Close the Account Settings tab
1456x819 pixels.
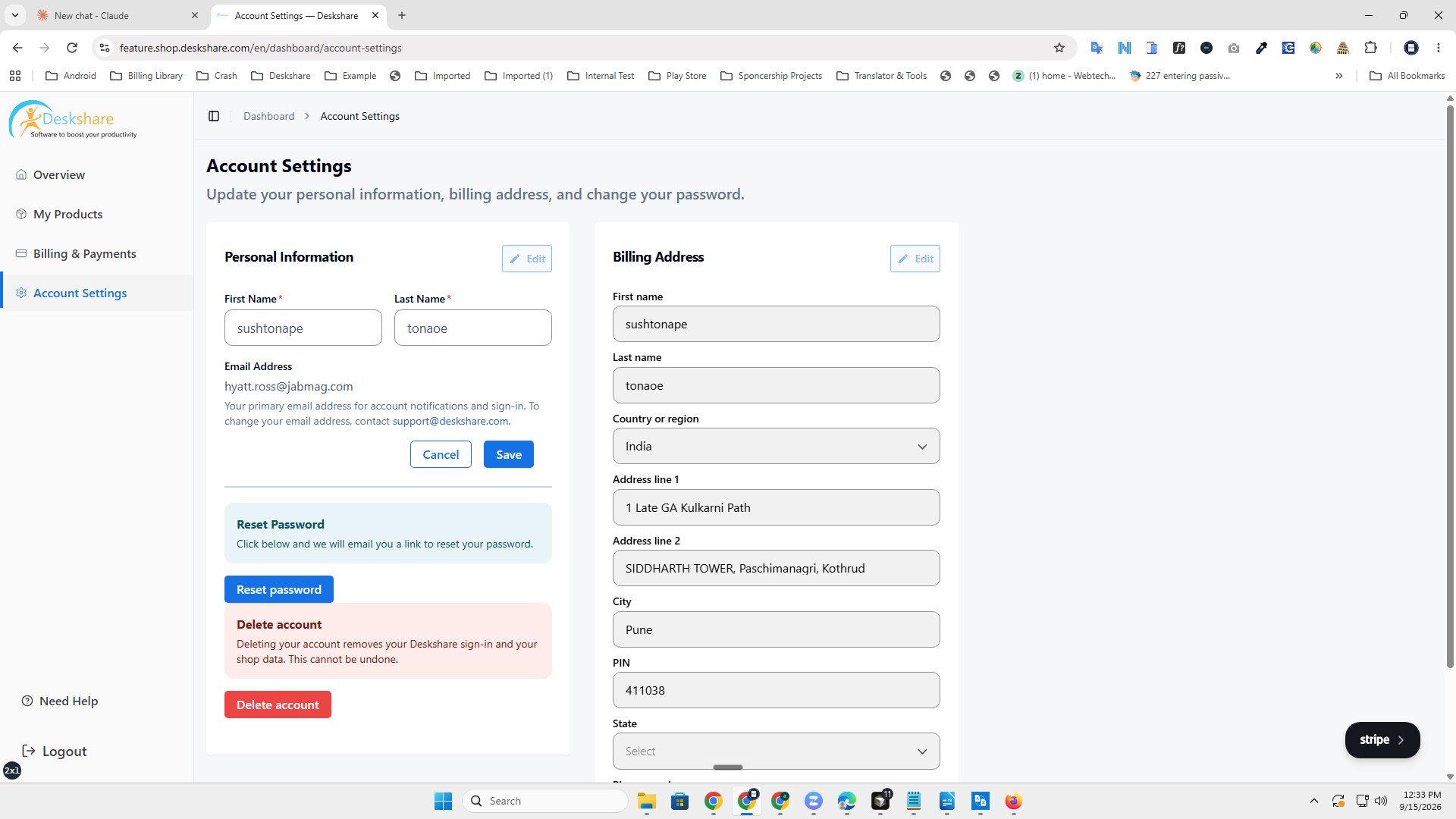375,15
